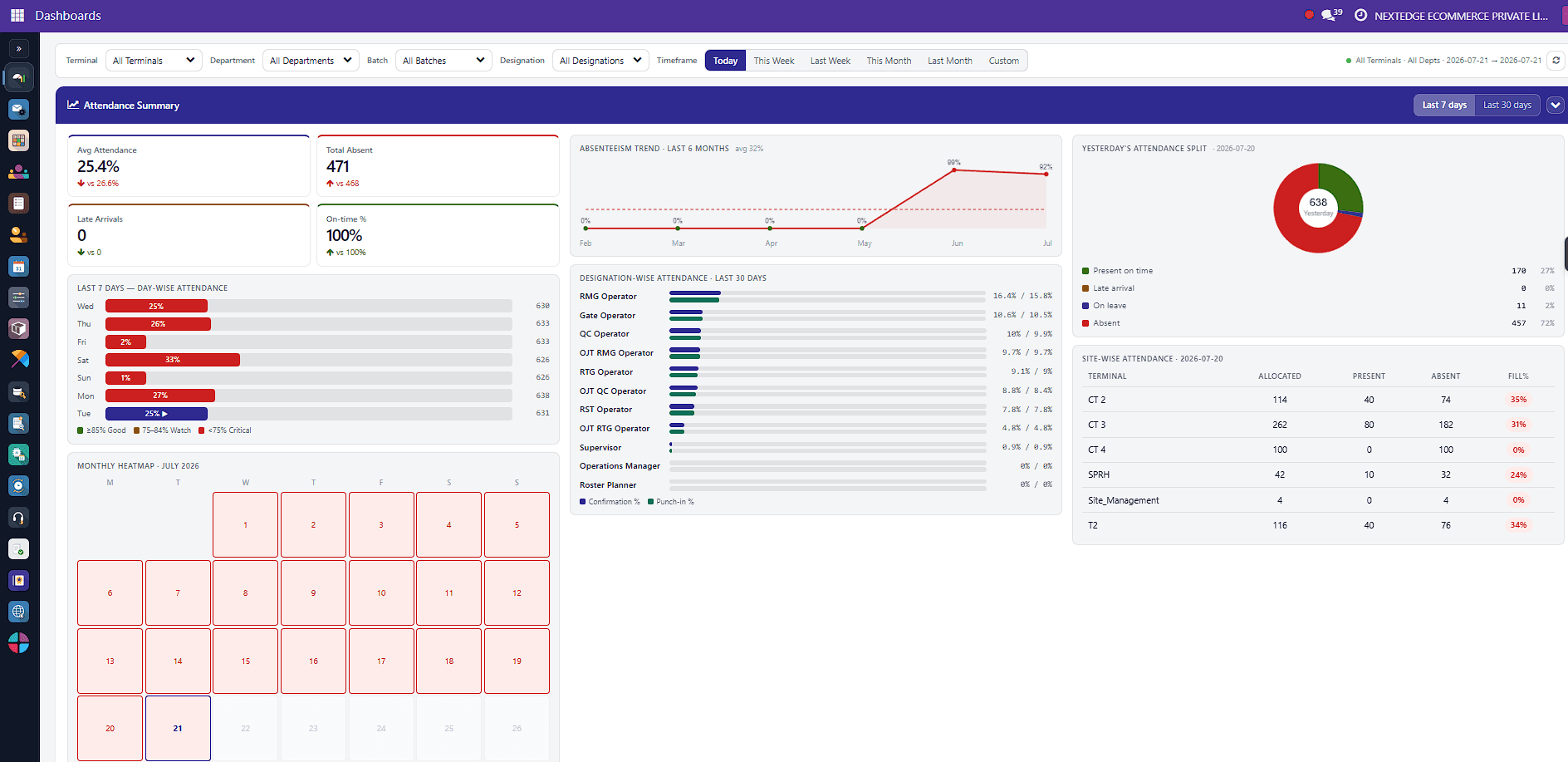The width and height of the screenshot is (1568, 762).
Task: Click the red record indicator icon
Action: [x=1309, y=15]
